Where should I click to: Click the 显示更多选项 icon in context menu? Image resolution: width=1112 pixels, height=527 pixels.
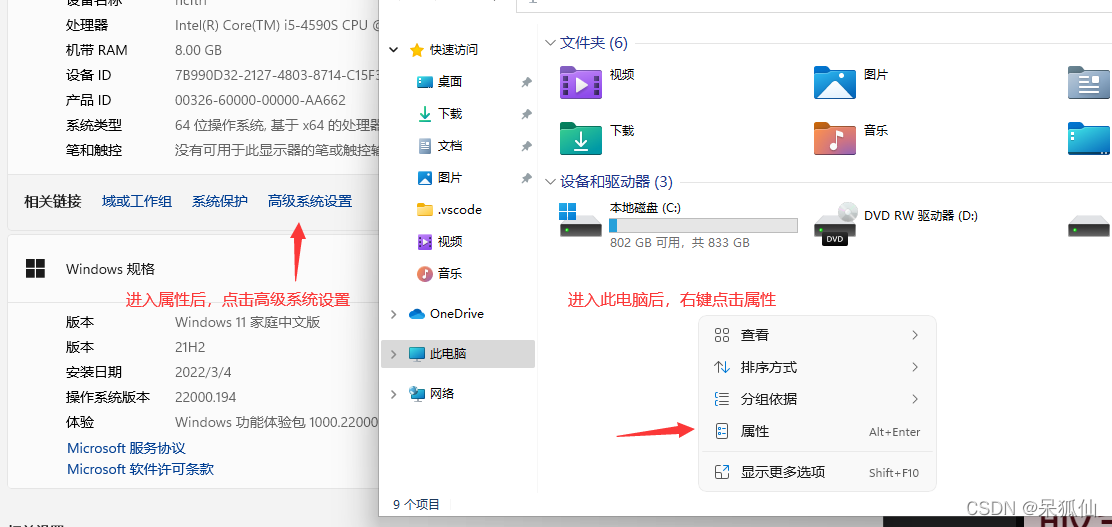[722, 472]
